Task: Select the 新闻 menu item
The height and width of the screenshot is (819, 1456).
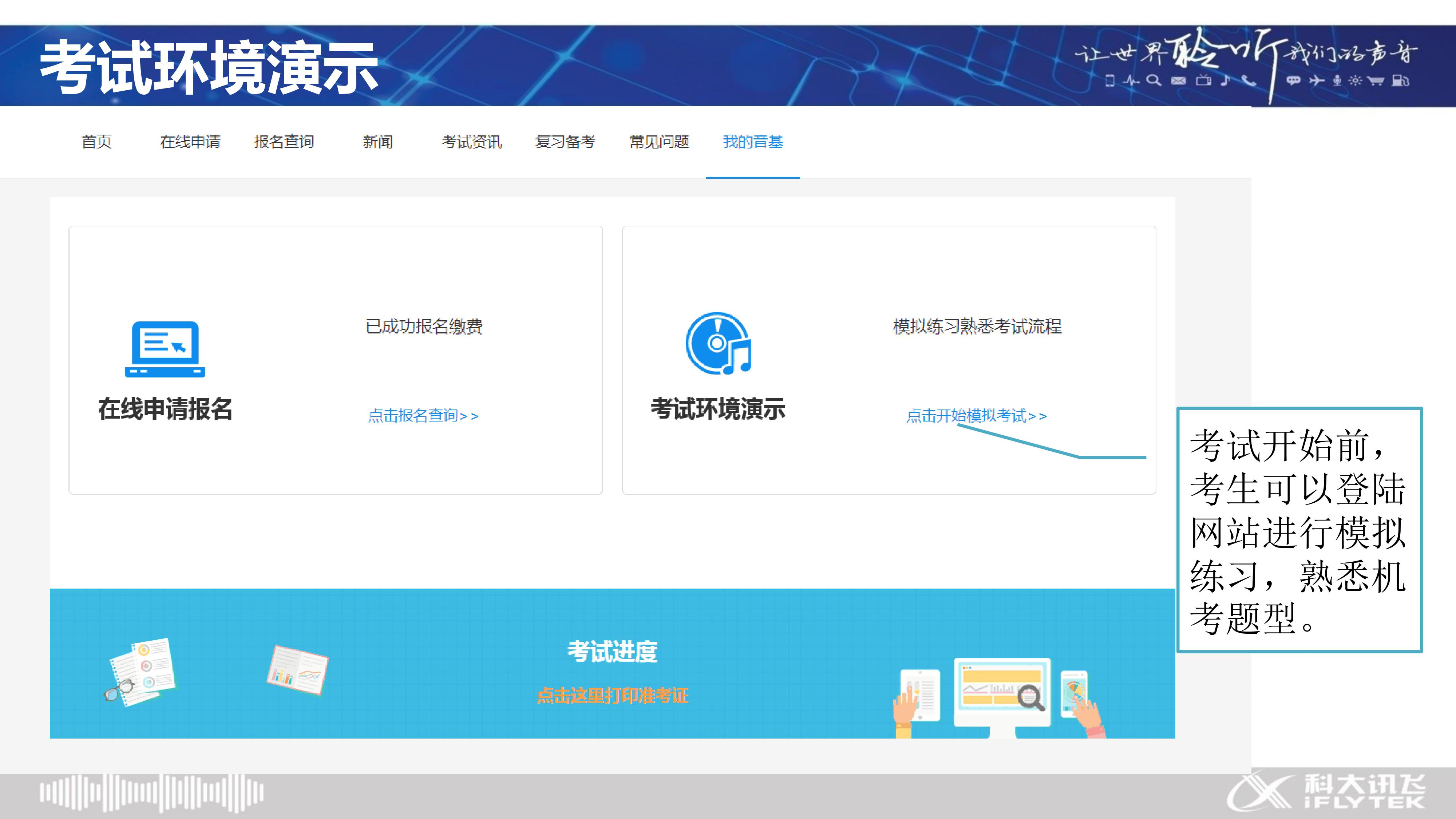Action: (x=377, y=142)
